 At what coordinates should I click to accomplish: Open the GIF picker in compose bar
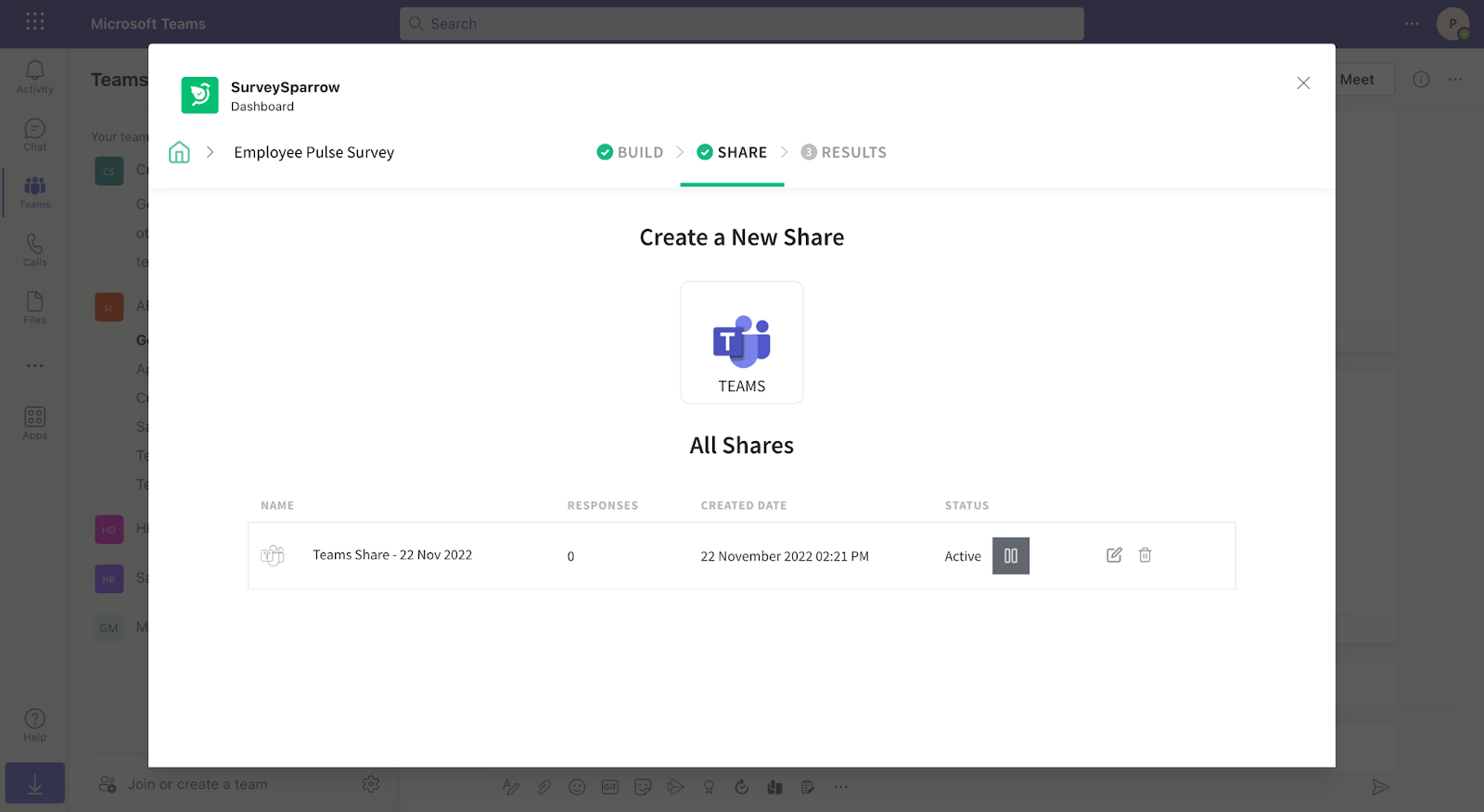point(610,787)
